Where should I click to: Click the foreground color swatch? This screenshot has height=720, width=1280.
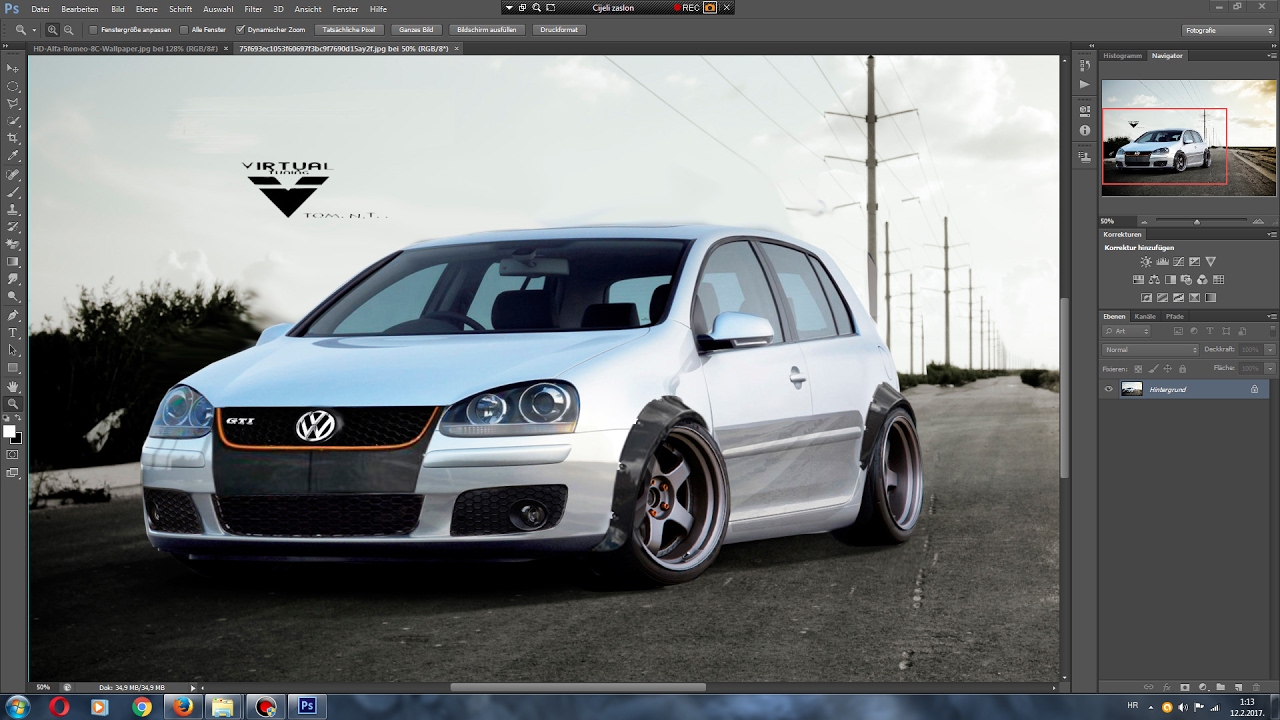pos(9,432)
